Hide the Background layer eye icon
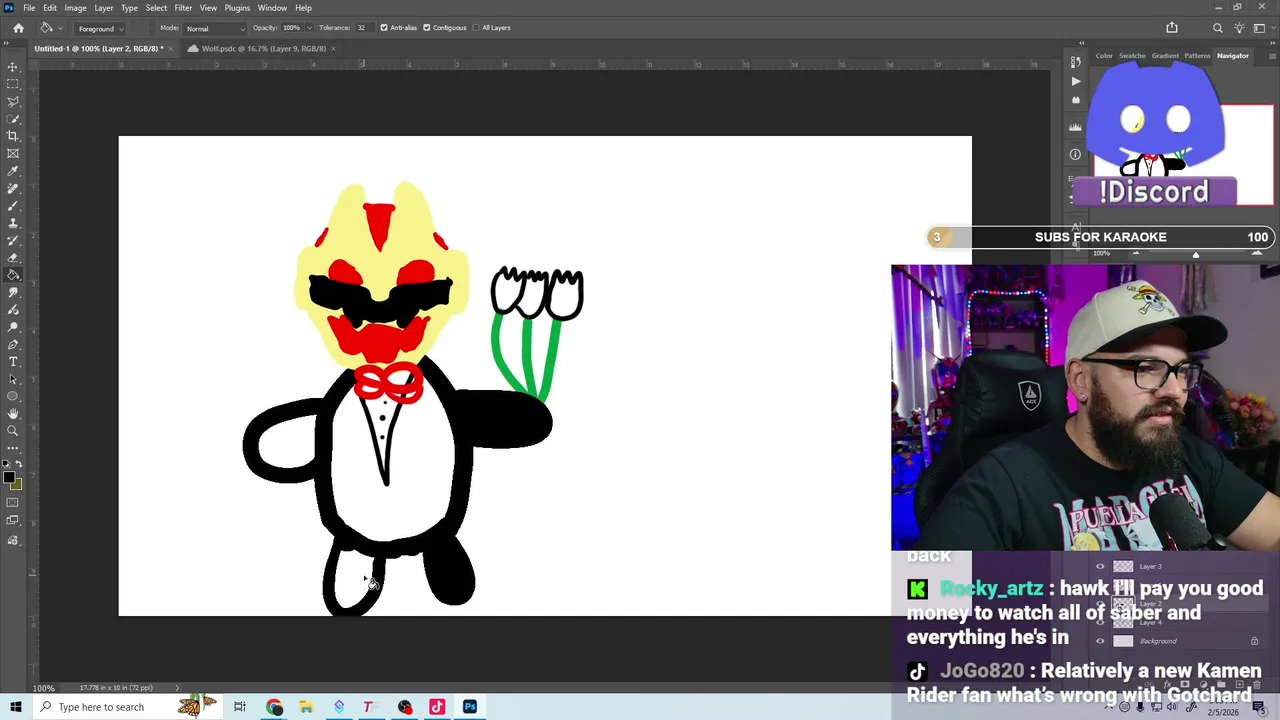Viewport: 1280px width, 720px height. (1100, 641)
